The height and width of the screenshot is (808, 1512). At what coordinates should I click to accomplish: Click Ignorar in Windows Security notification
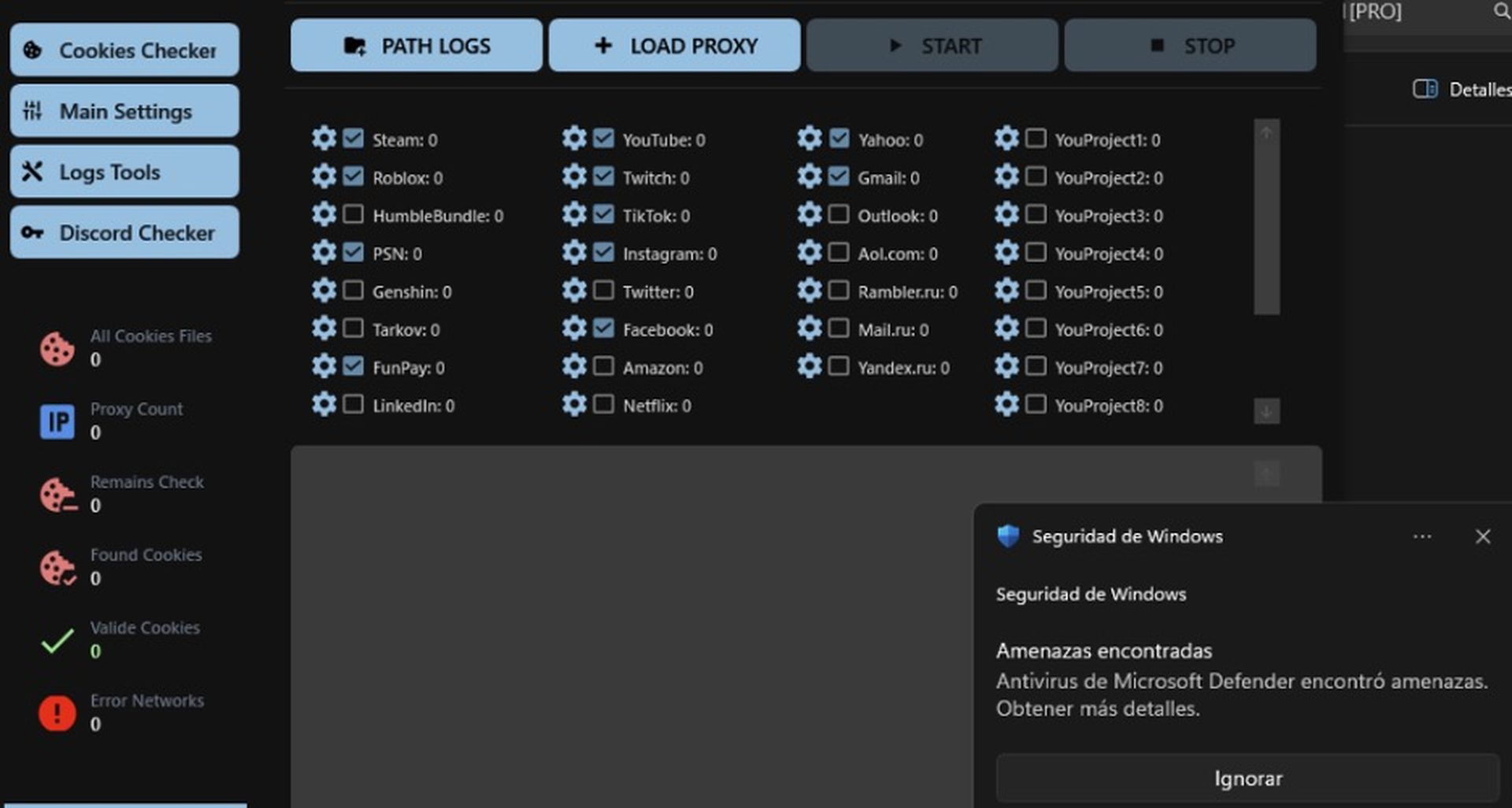[x=1248, y=778]
